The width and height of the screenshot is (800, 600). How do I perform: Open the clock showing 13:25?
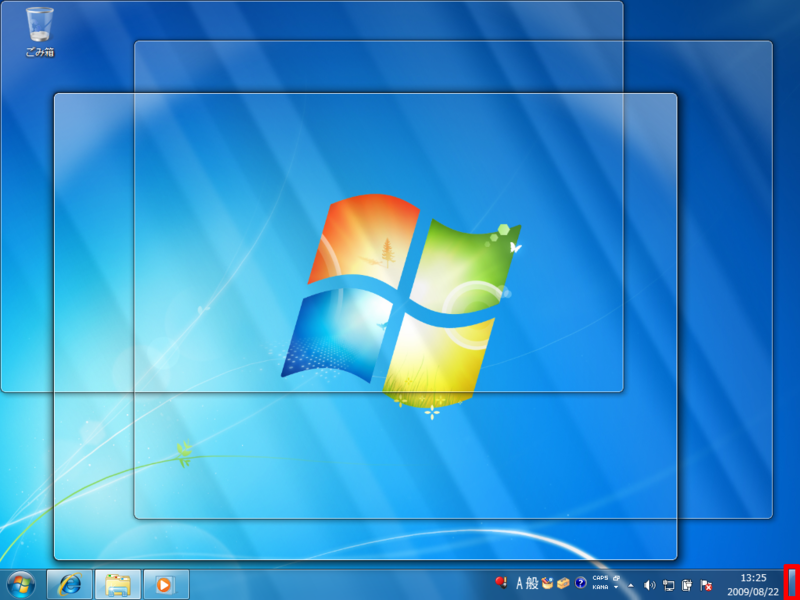coord(753,578)
